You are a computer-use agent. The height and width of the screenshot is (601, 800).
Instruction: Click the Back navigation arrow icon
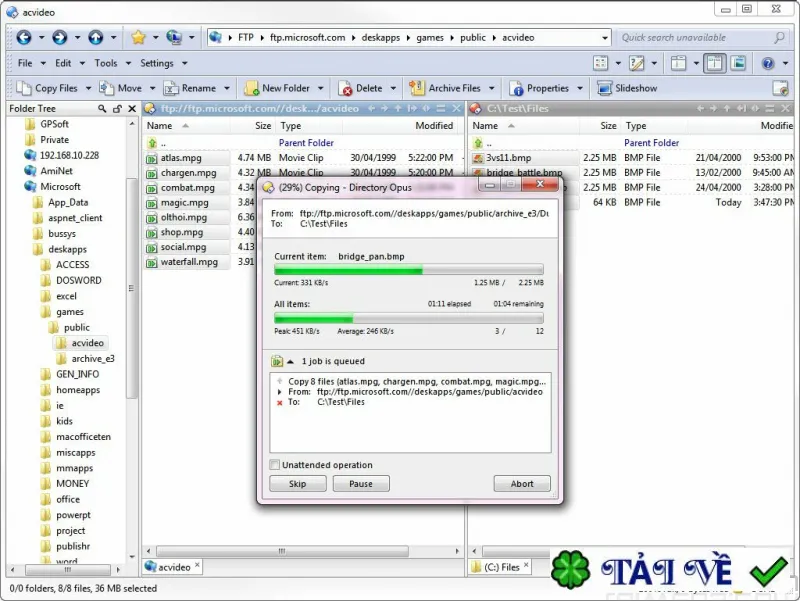coord(24,37)
